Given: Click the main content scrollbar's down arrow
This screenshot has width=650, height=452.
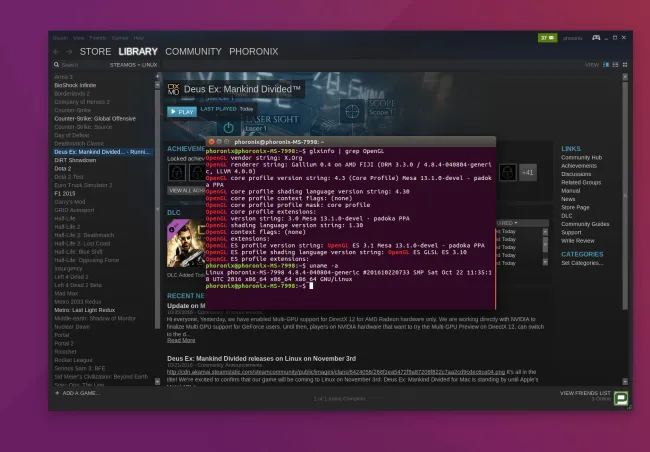Looking at the screenshot, I should [x=625, y=382].
